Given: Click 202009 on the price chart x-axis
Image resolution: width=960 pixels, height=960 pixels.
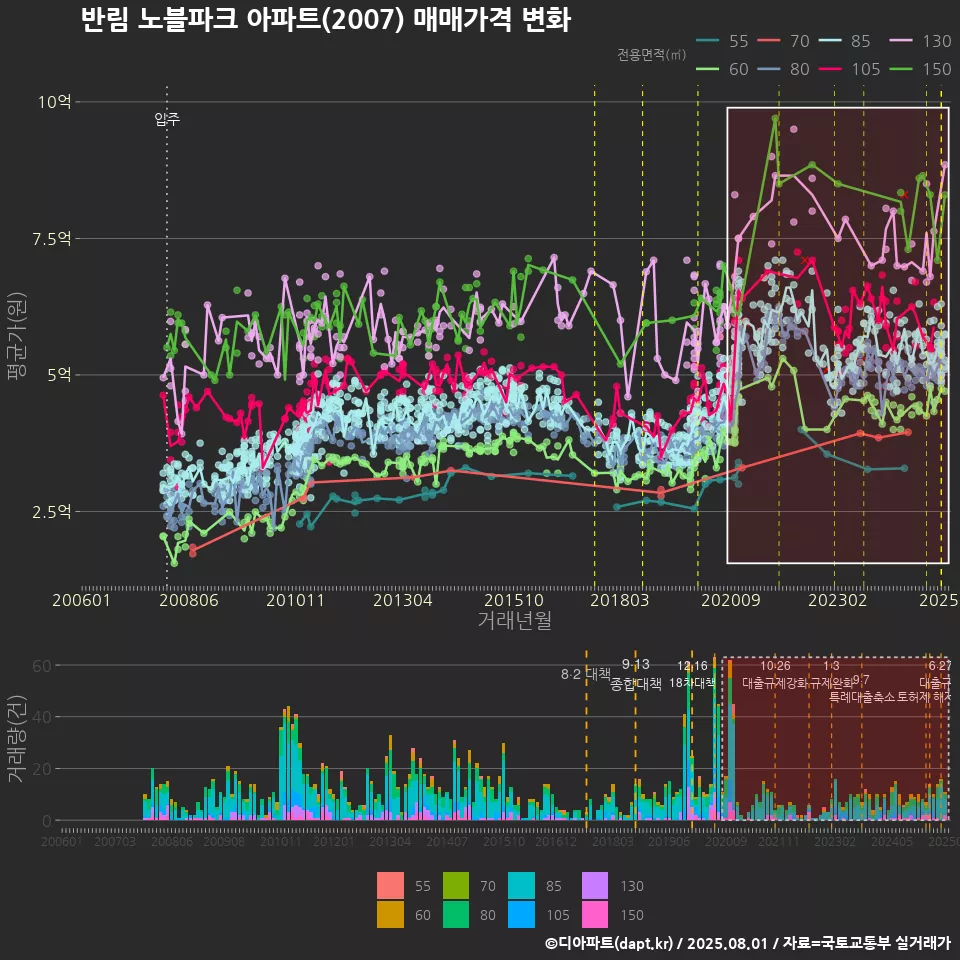Looking at the screenshot, I should 730,600.
